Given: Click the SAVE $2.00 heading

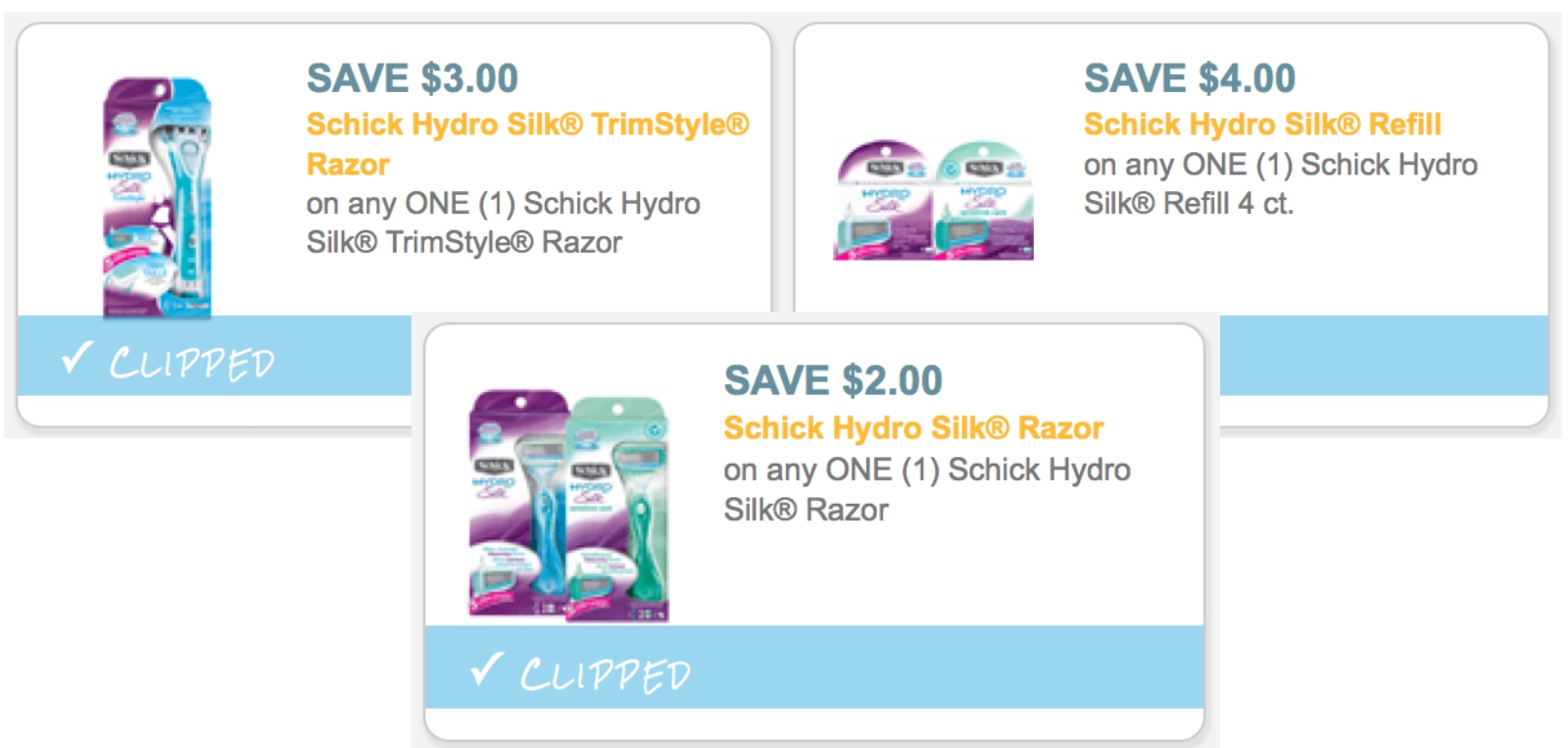Looking at the screenshot, I should pyautogui.click(x=833, y=380).
